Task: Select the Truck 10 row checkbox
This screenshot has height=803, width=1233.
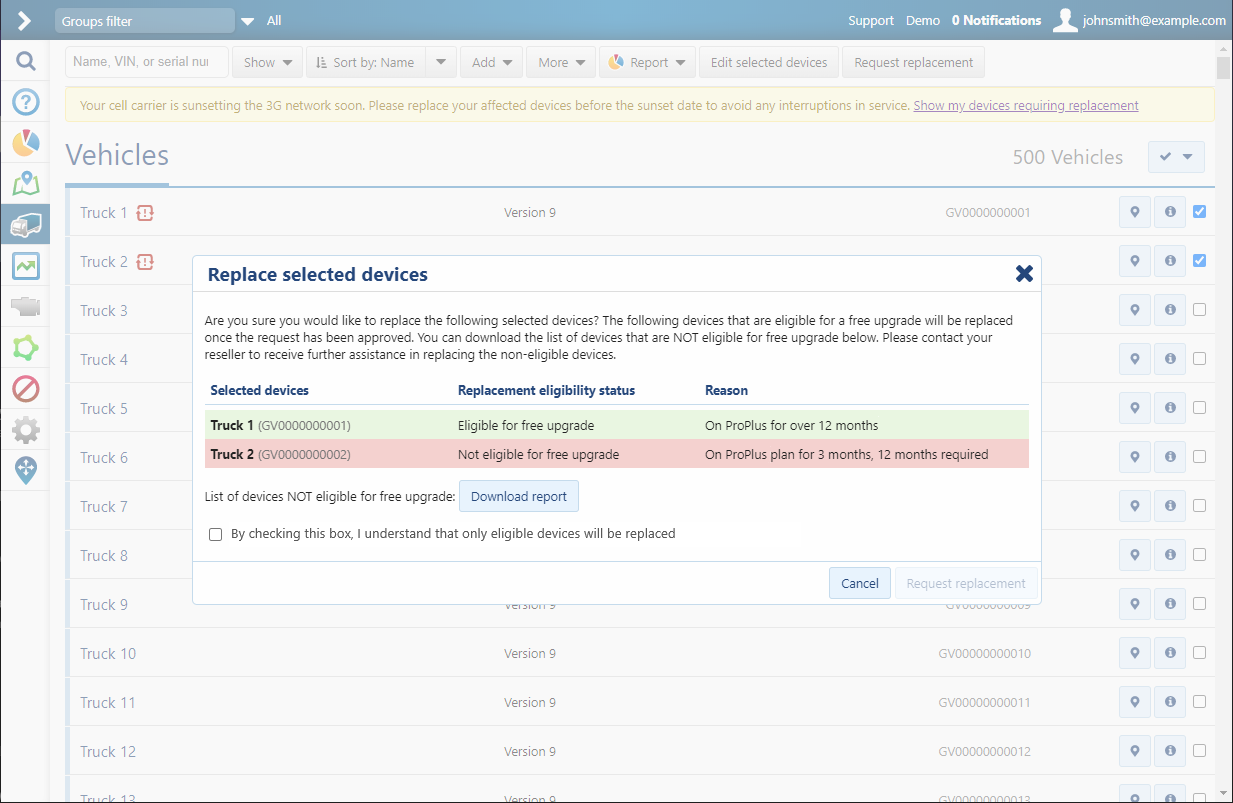Action: 1199,653
